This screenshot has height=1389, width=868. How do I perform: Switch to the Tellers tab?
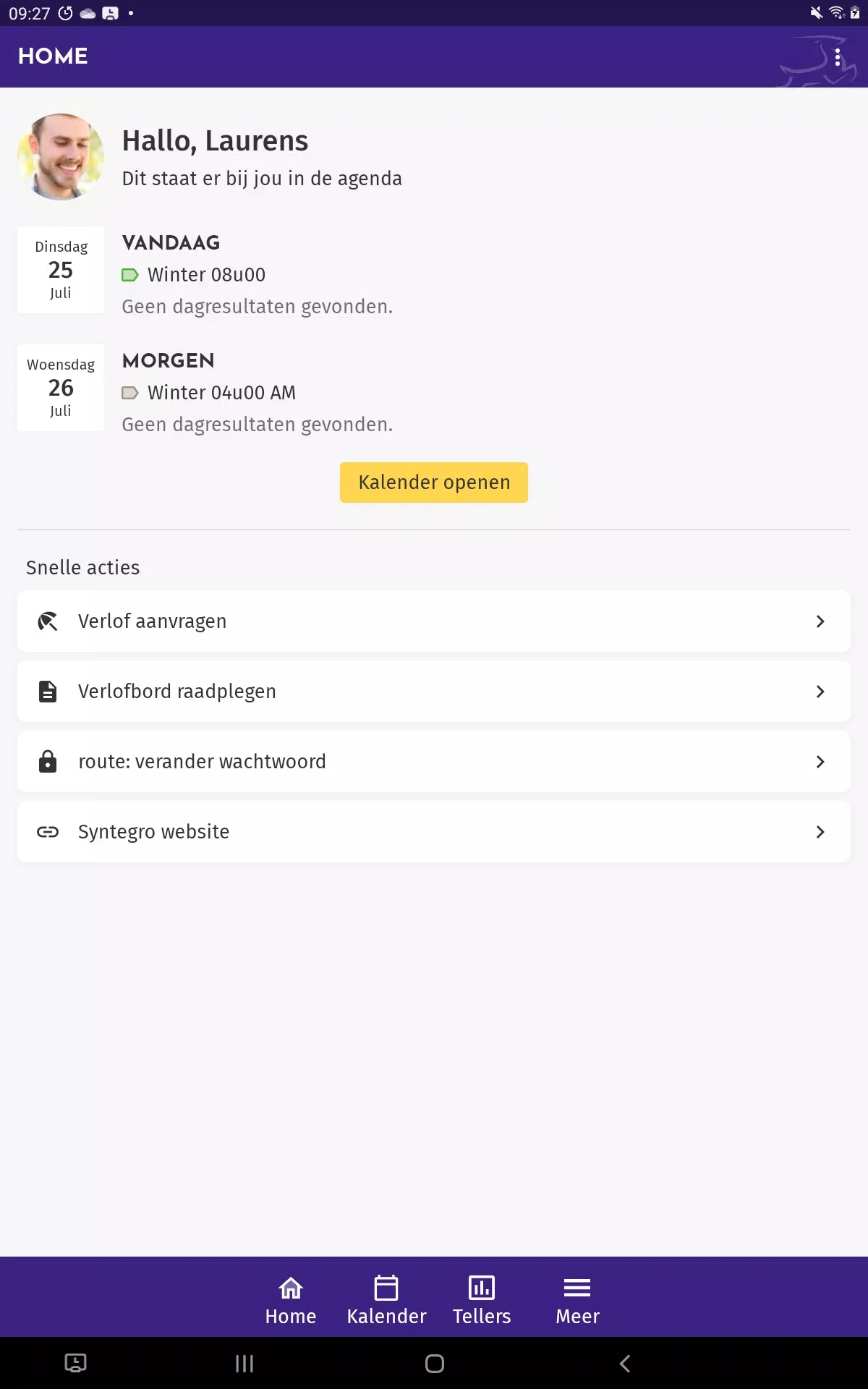click(x=482, y=1300)
